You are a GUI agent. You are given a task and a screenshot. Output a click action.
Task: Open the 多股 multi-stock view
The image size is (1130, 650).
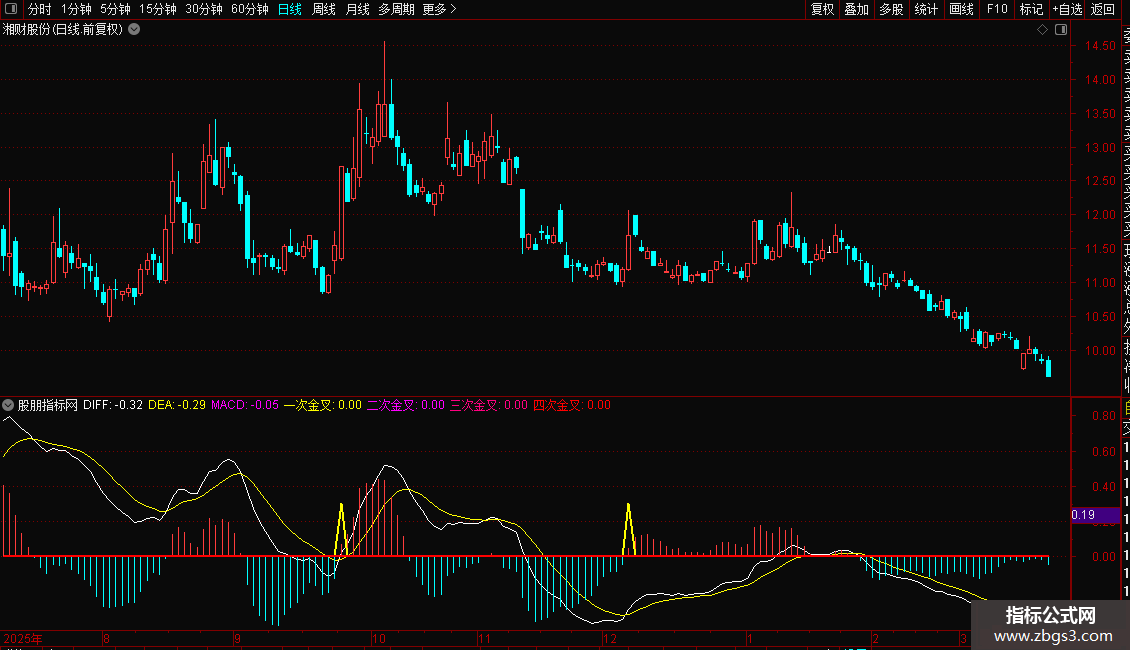click(891, 9)
